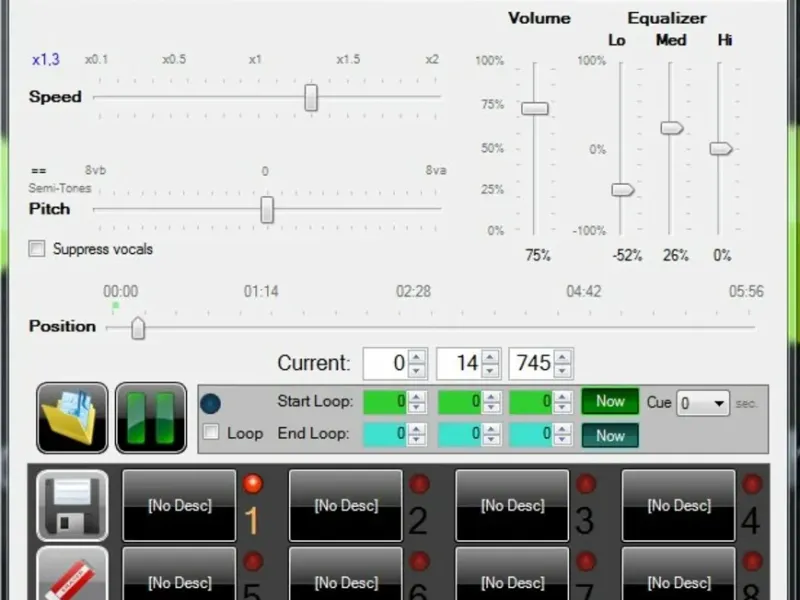Click the Start Loop seconds green field

460,402
